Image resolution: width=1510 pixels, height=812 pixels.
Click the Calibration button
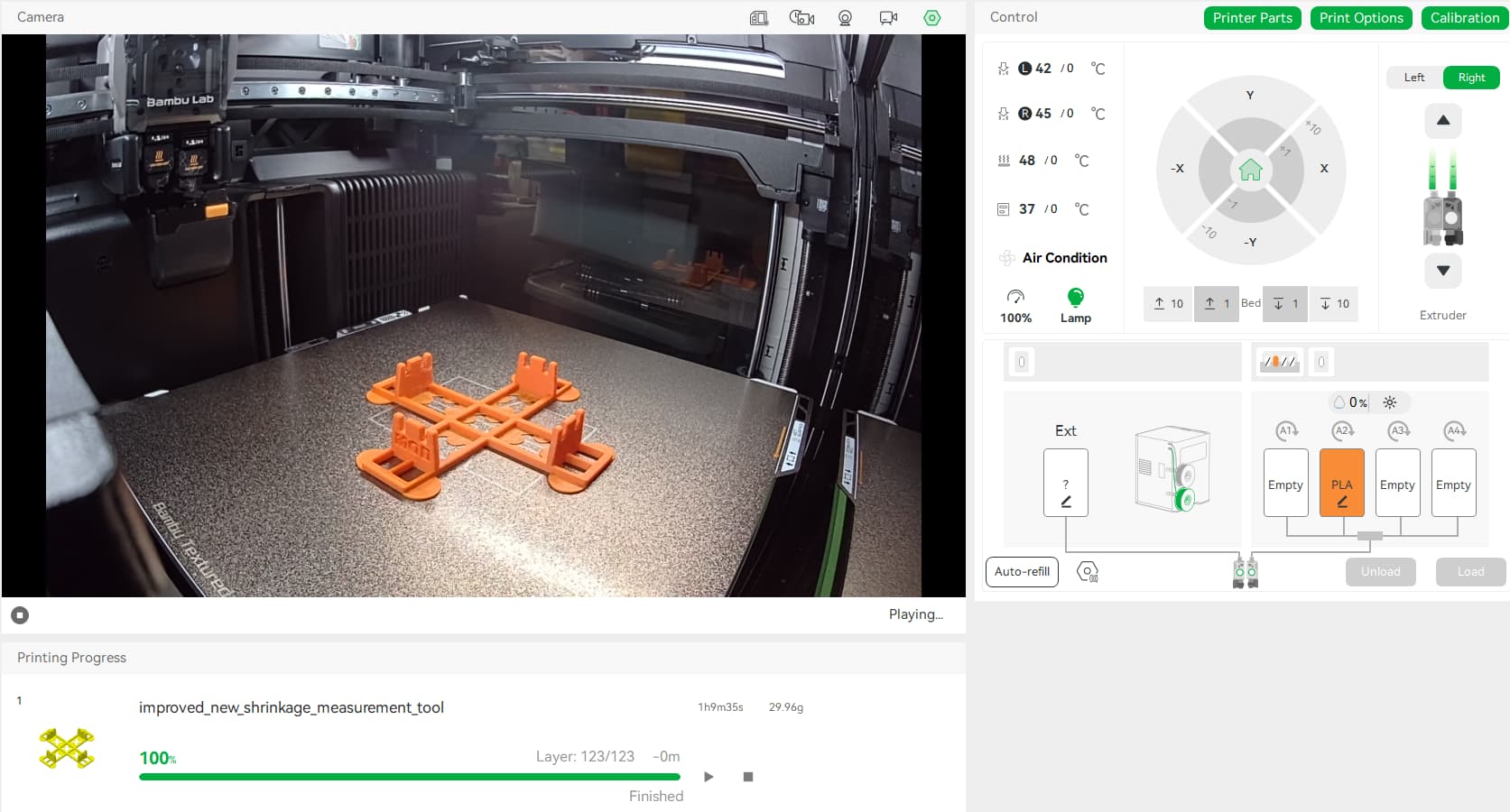(1464, 18)
